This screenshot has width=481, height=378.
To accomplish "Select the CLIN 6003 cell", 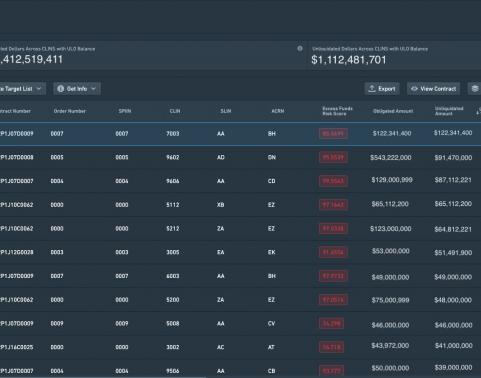I will click(173, 276).
